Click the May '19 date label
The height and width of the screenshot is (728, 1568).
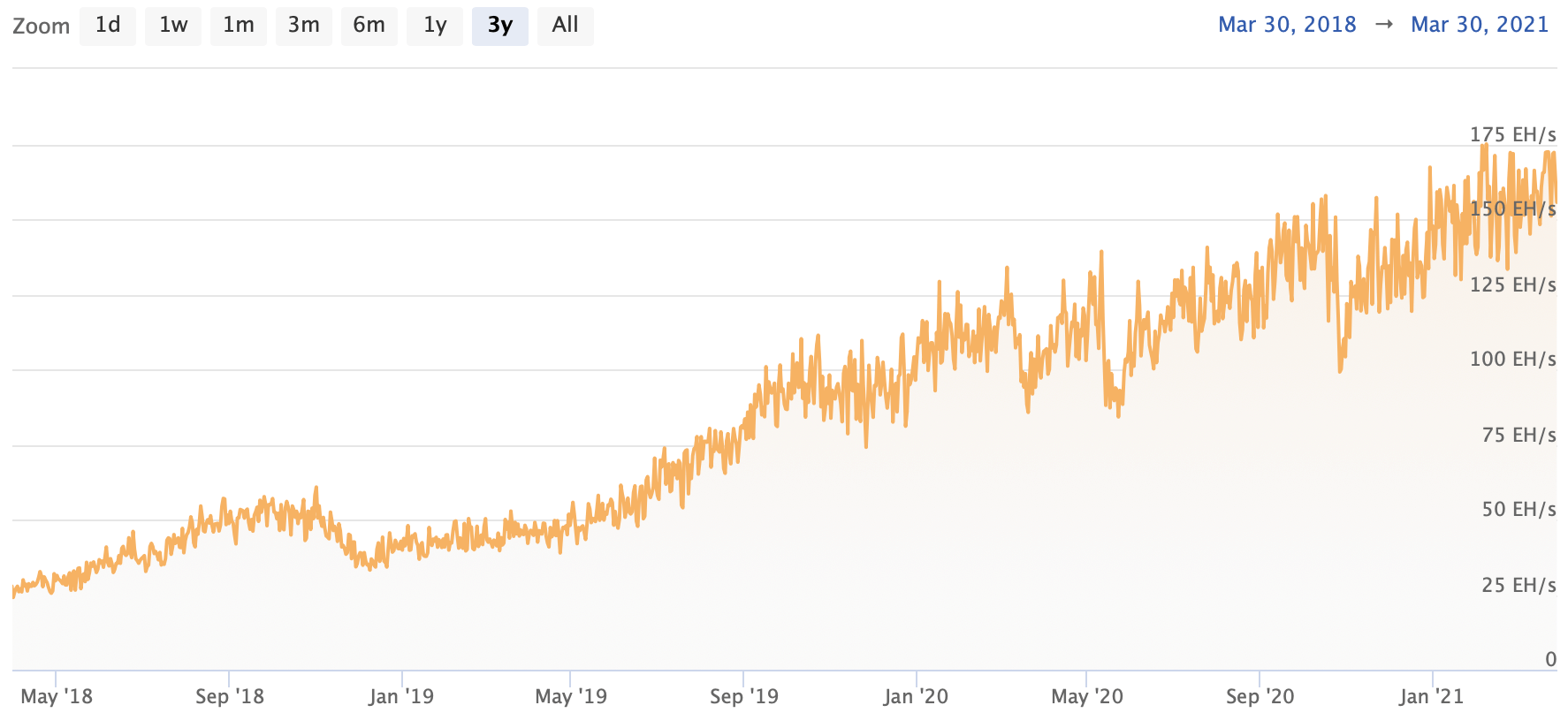tap(571, 697)
